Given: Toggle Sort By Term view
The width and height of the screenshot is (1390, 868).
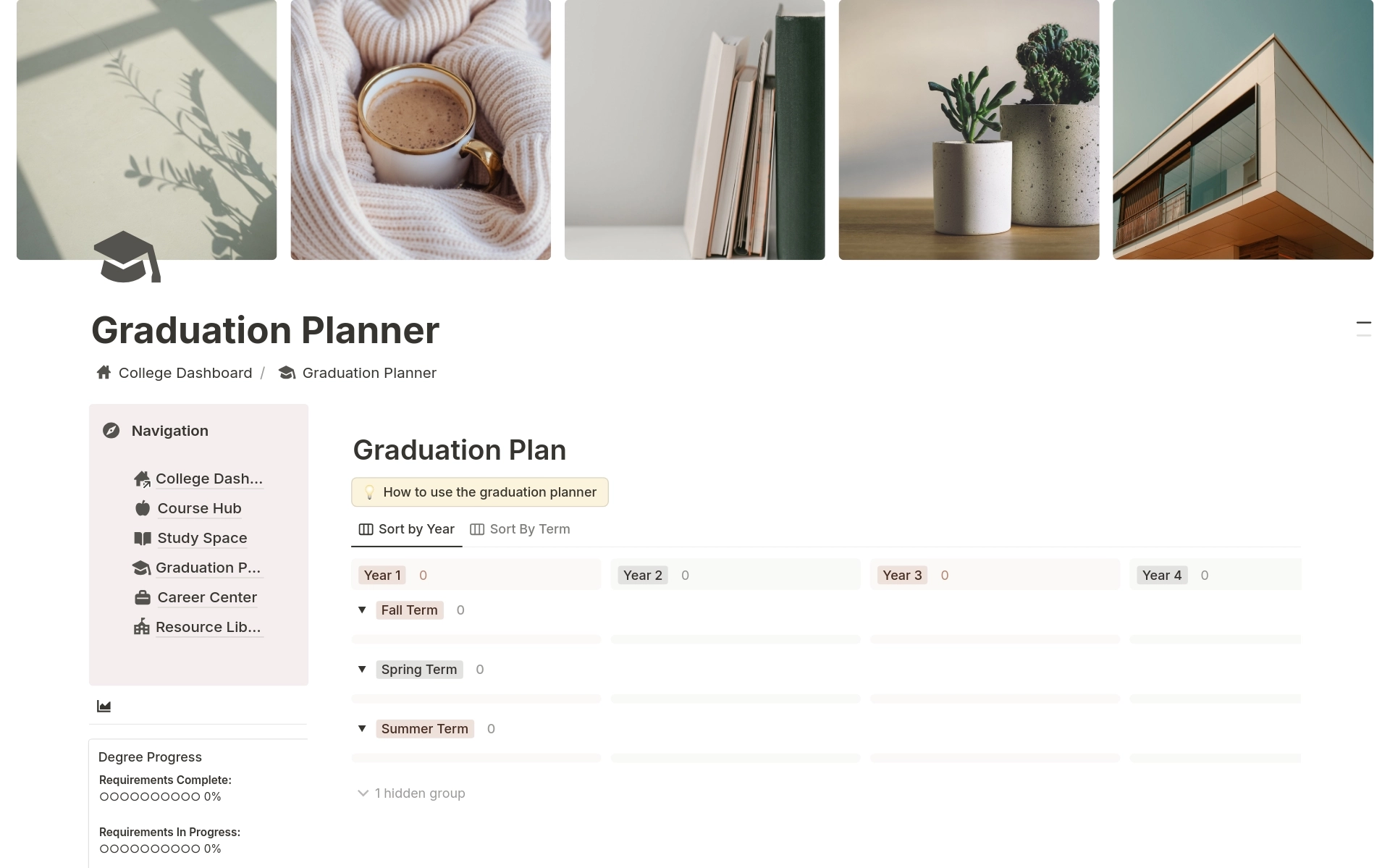Looking at the screenshot, I should [521, 528].
